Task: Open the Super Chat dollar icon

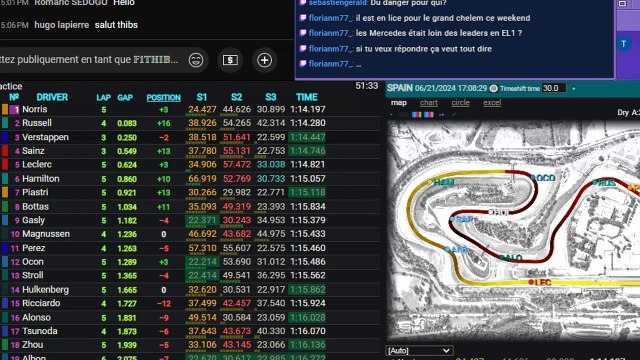Action: click(x=230, y=60)
